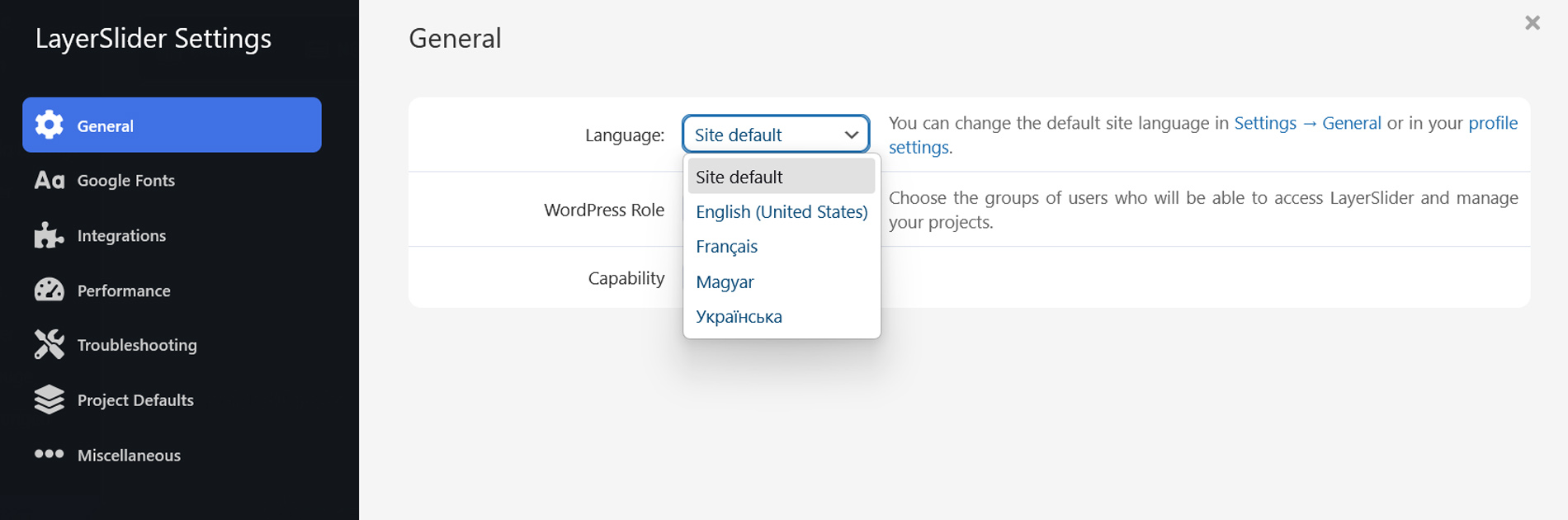The height and width of the screenshot is (520, 1568).
Task: Open the Miscellaneous settings section
Action: coord(129,455)
